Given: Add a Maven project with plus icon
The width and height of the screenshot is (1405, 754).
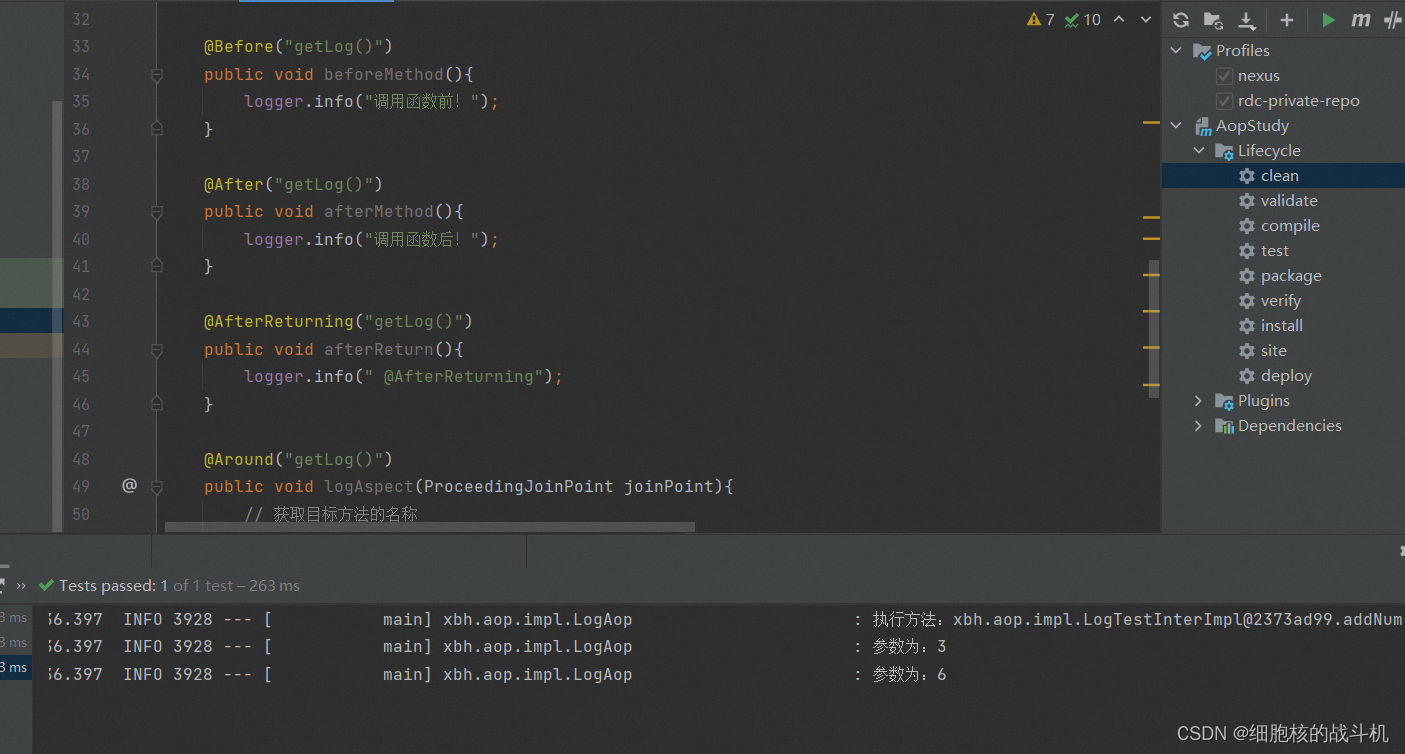Looking at the screenshot, I should (1286, 19).
